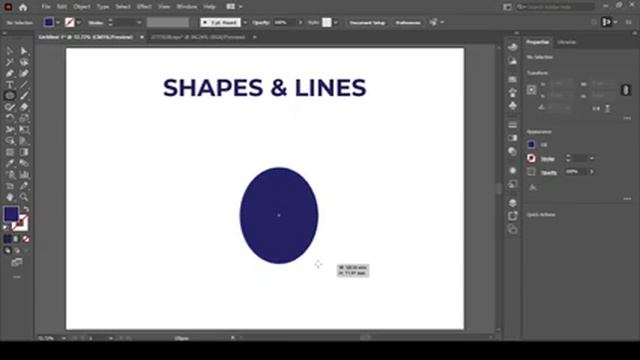Open the Type menu
The image size is (640, 360).
pyautogui.click(x=103, y=7)
